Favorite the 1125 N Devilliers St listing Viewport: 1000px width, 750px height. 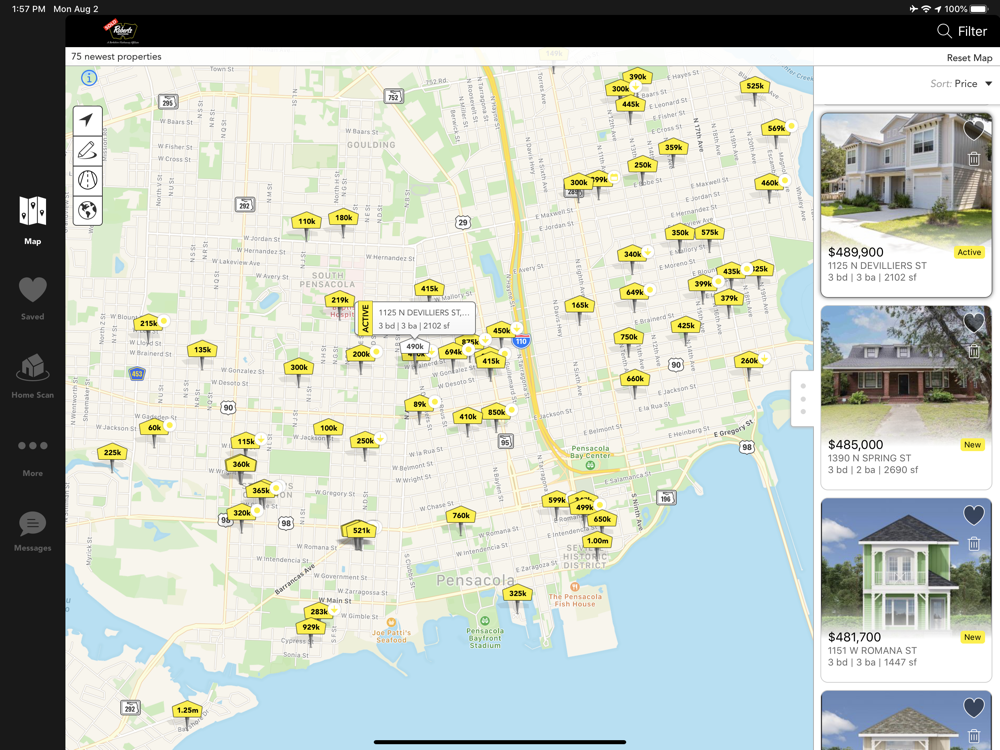pos(973,130)
